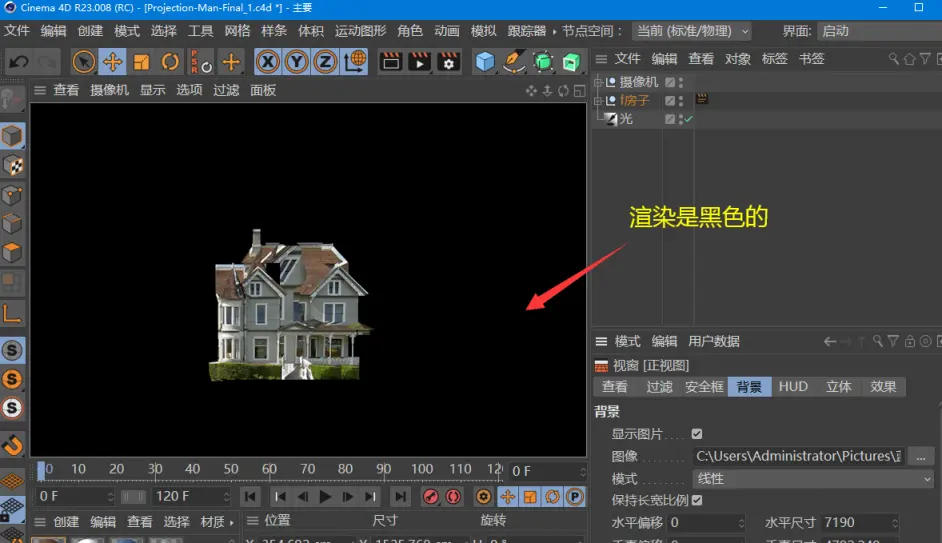Toggle the viewport maximize icon
Screen dimensions: 942x543
point(579,91)
